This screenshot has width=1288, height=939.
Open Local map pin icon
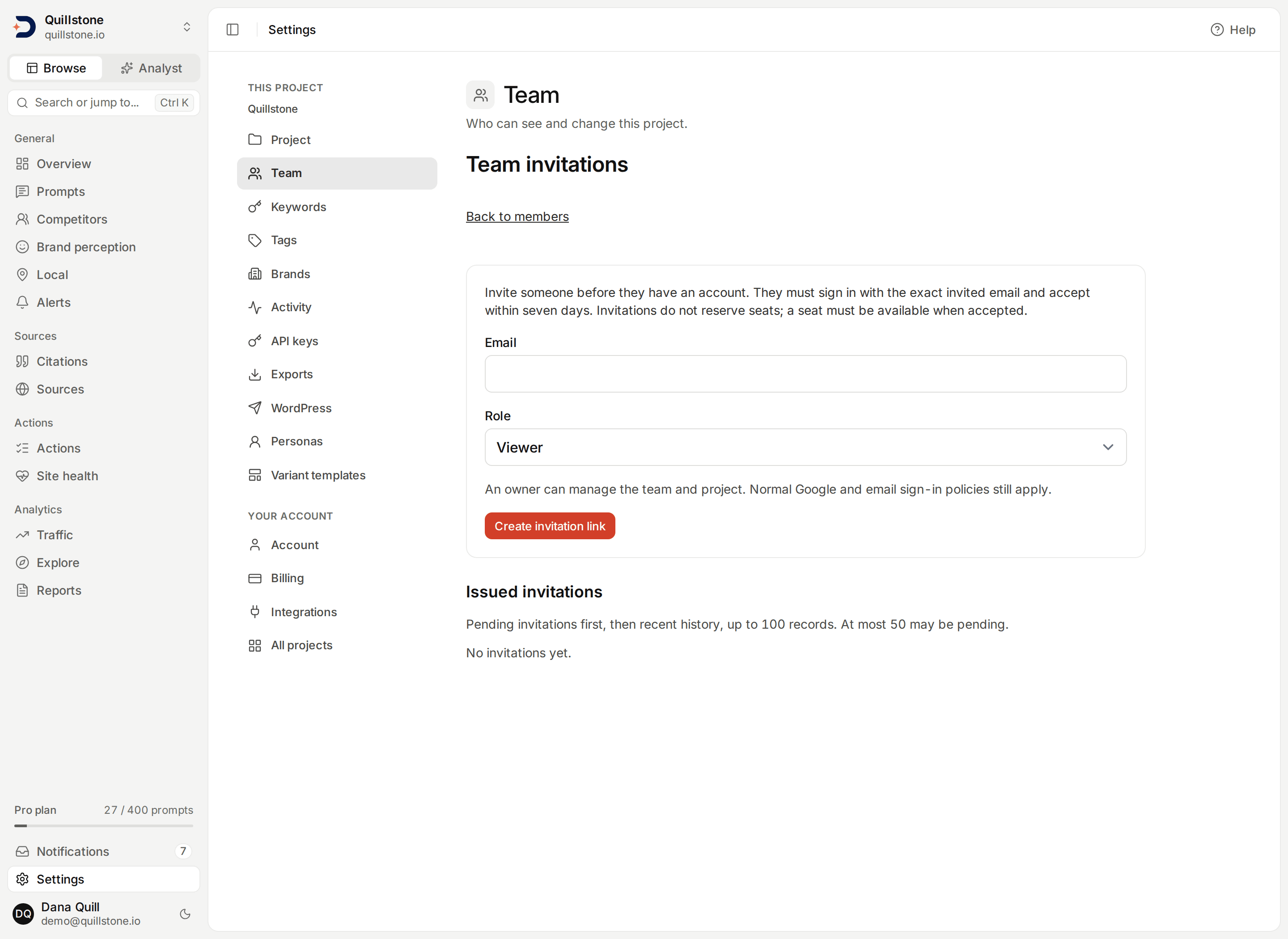pos(22,275)
